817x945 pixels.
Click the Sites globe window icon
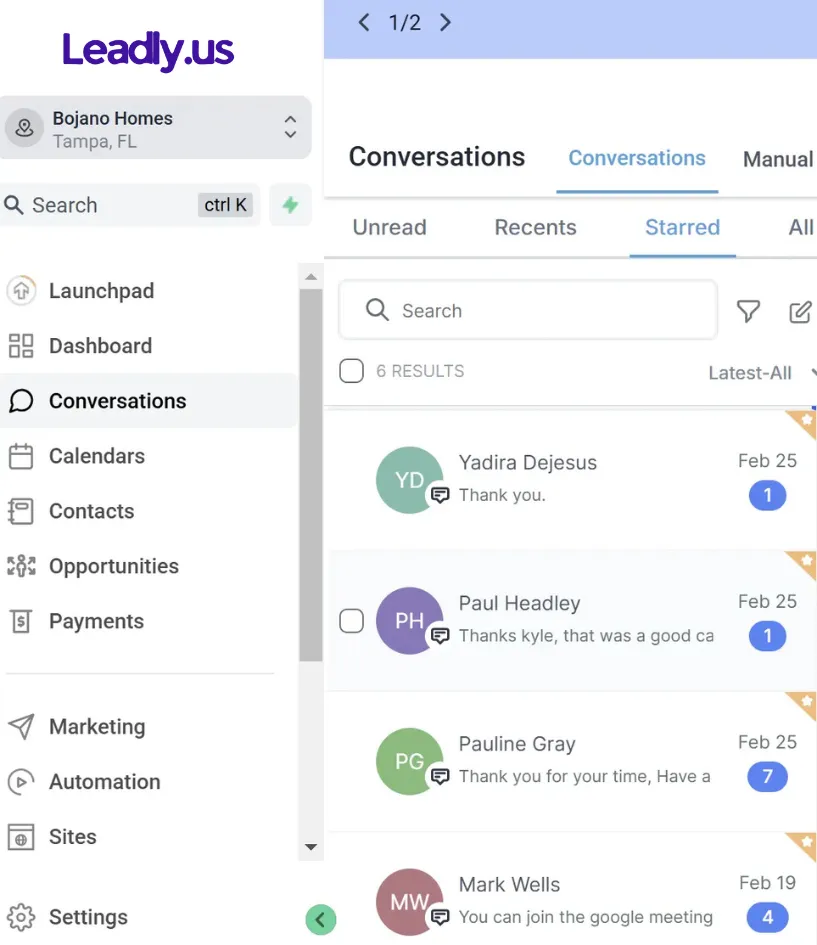(x=21, y=837)
